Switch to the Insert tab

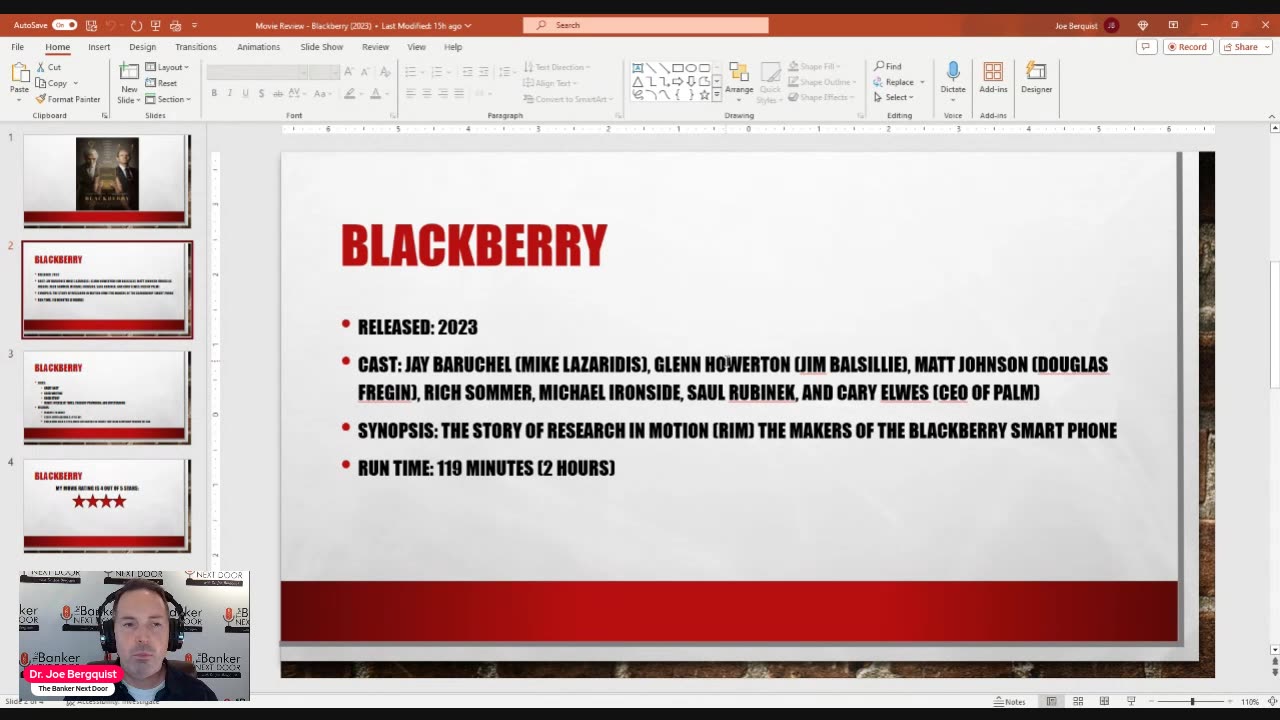[x=99, y=47]
